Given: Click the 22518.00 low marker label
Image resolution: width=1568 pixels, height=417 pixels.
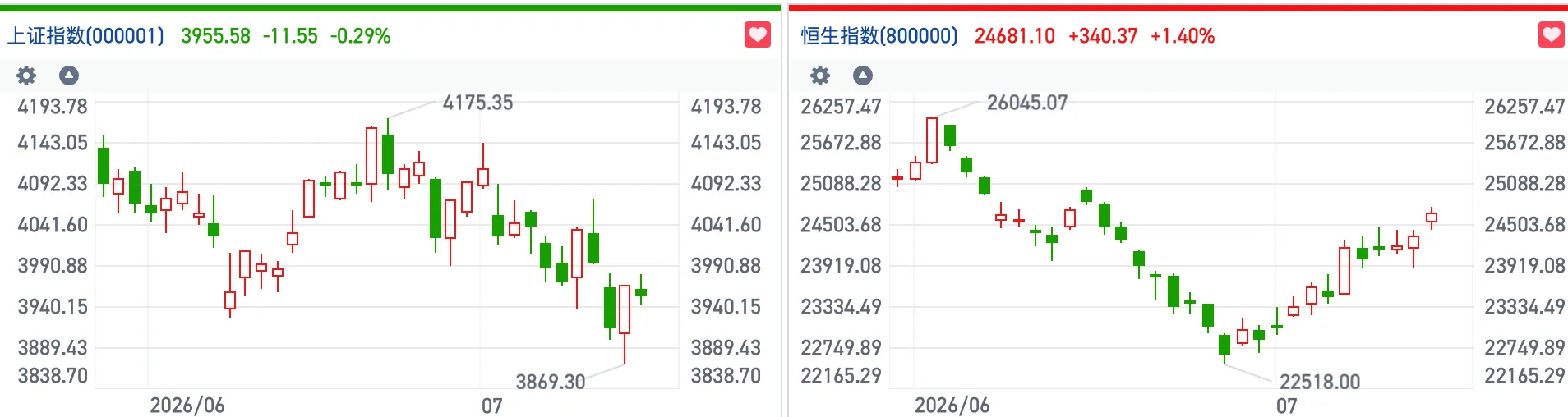Looking at the screenshot, I should click(x=1320, y=382).
